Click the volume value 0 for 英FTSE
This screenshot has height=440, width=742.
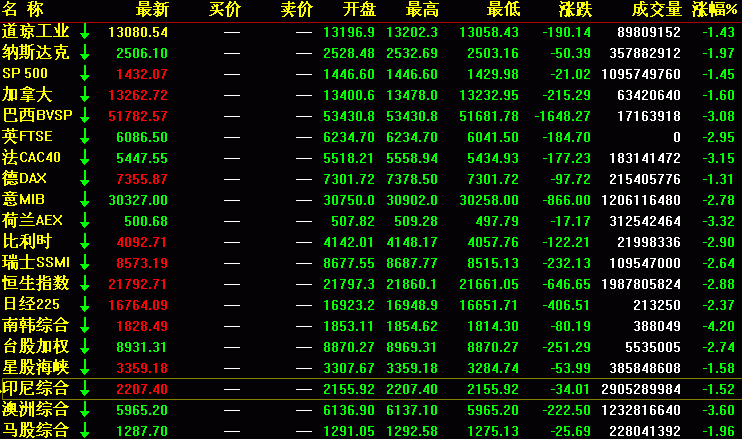tap(677, 137)
